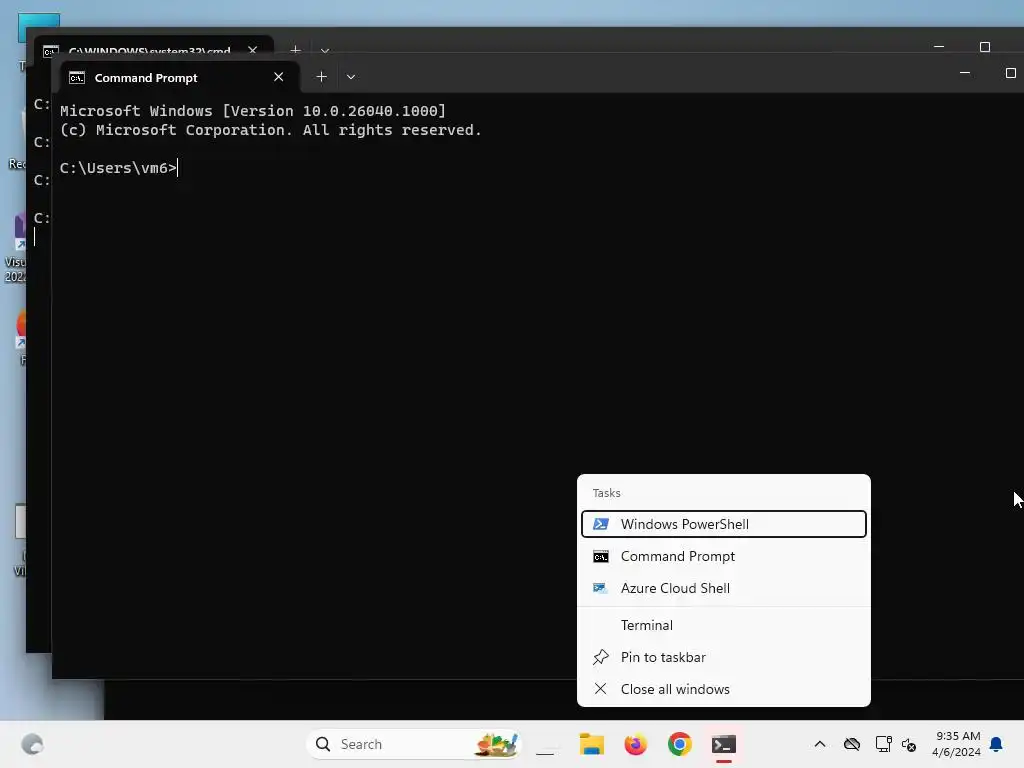Click the PowerShell icon in the jump list
Viewport: 1024px width, 768px height.
pos(601,524)
